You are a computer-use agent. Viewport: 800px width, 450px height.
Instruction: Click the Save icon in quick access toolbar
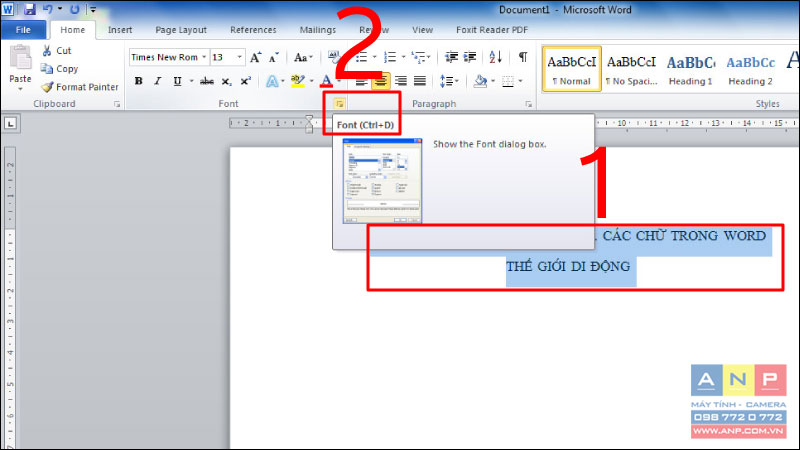click(29, 9)
